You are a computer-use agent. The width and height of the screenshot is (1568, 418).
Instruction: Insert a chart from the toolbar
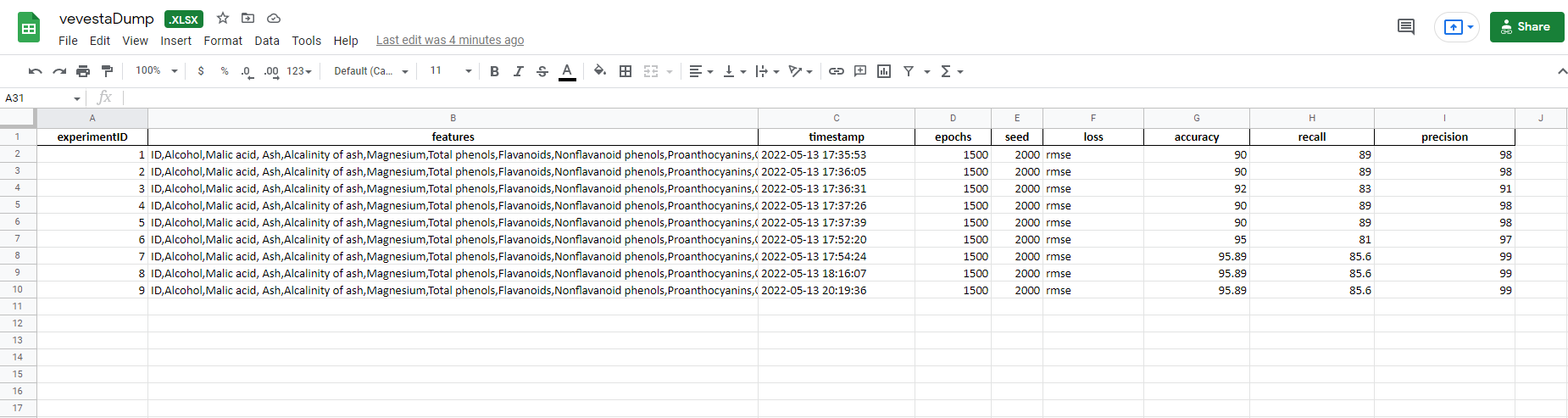pyautogui.click(x=884, y=71)
